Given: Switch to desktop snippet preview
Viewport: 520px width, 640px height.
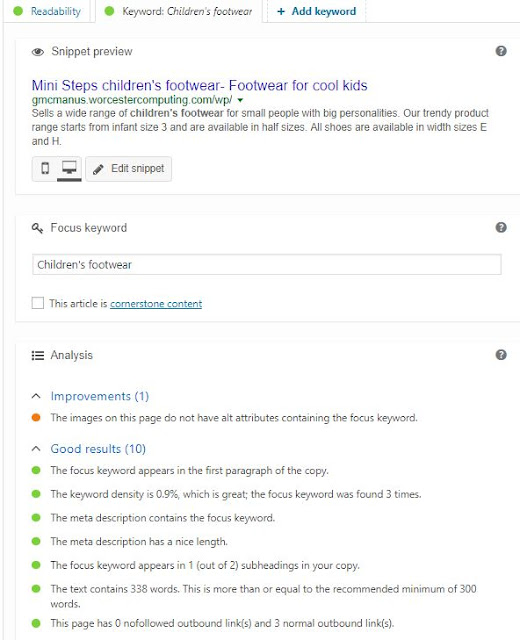Looking at the screenshot, I should [x=69, y=168].
